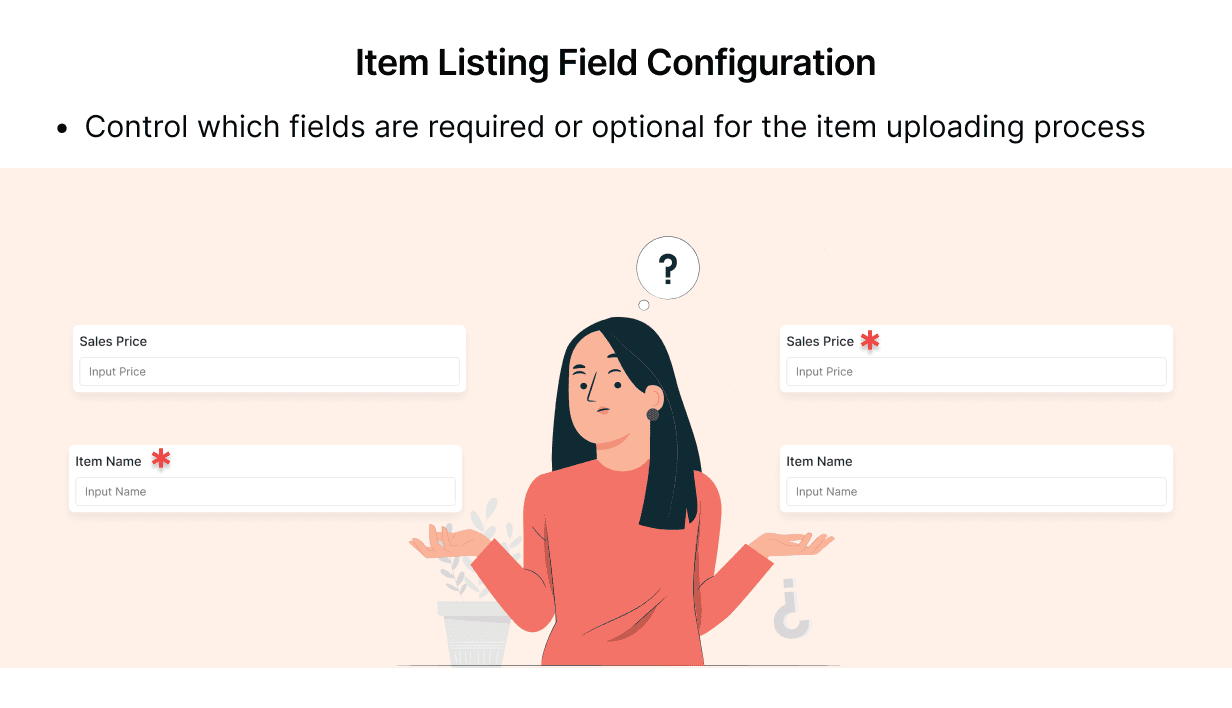Viewport: 1232px width, 708px height.
Task: Click the red asterisk beside right Sales Price
Action: (870, 340)
